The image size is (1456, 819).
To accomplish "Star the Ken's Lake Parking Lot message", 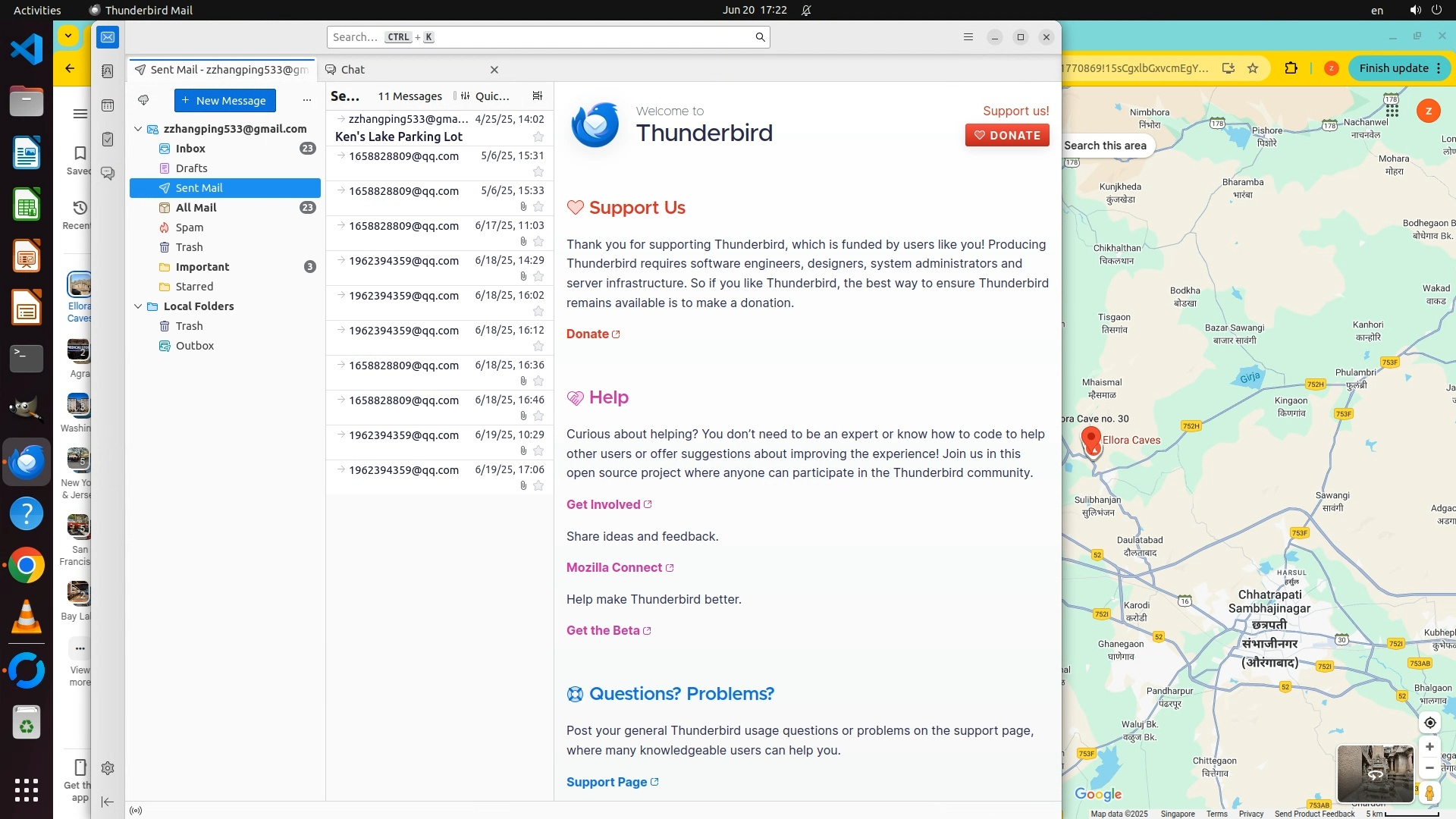I will point(538,137).
